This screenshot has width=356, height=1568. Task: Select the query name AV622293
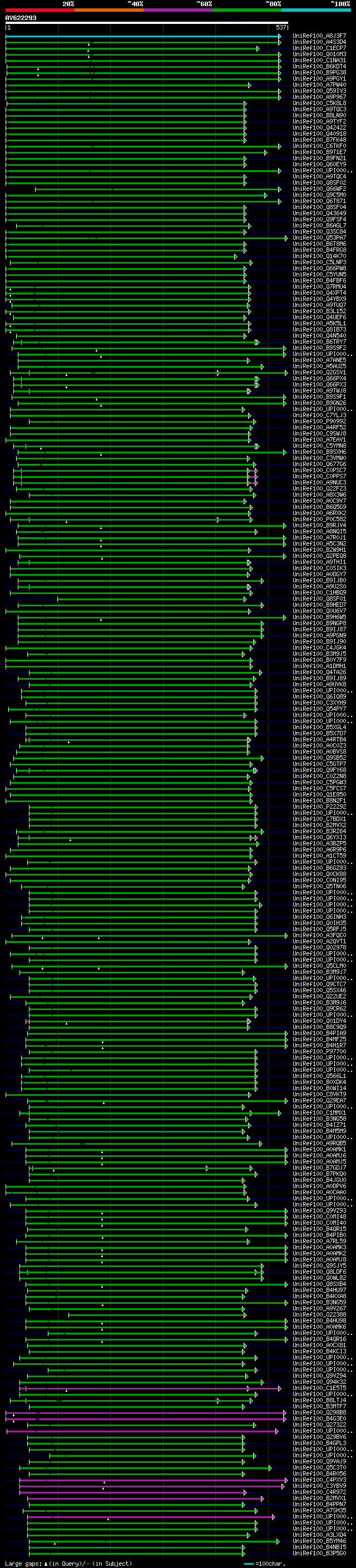21,18
